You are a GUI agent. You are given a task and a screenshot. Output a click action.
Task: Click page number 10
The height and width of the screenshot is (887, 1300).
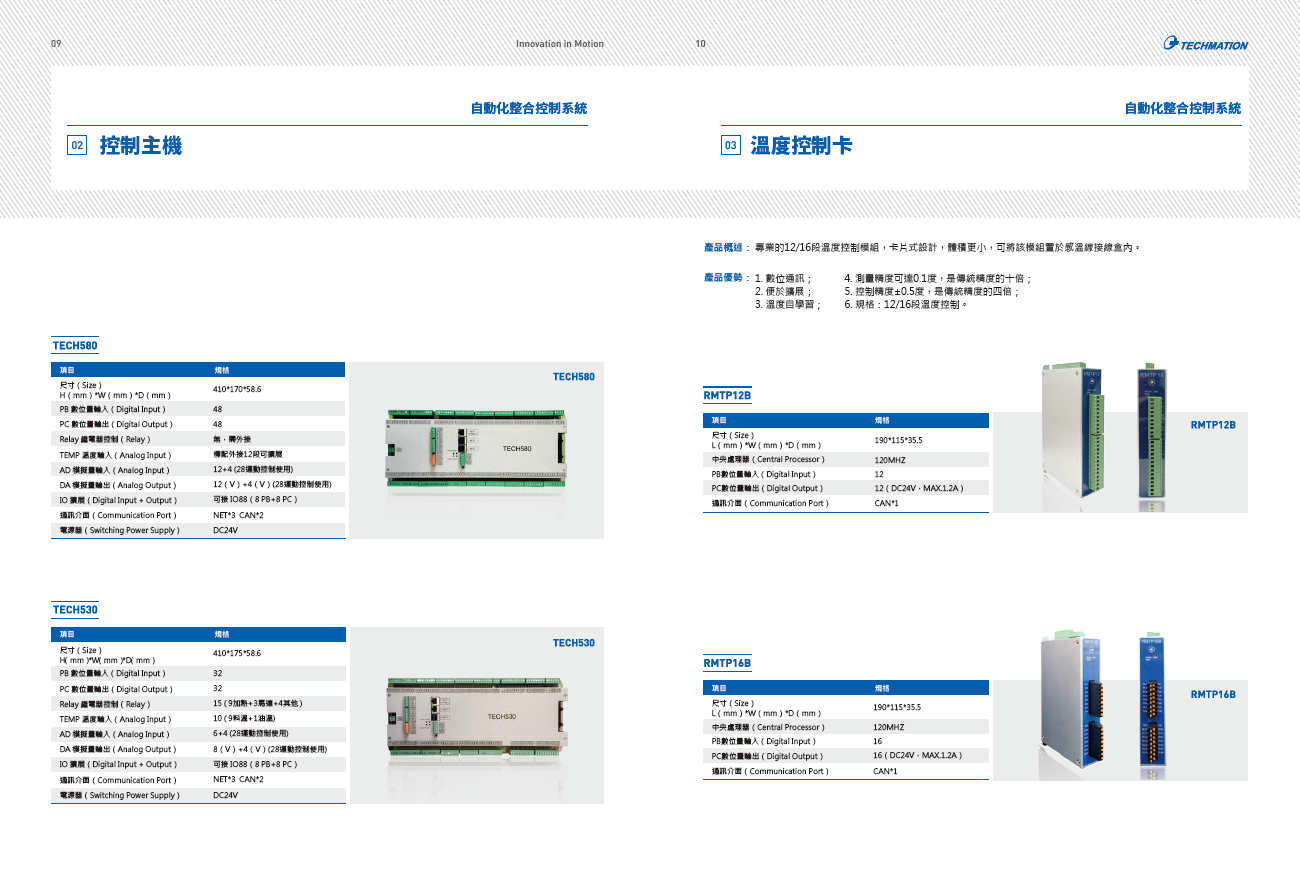tap(701, 44)
